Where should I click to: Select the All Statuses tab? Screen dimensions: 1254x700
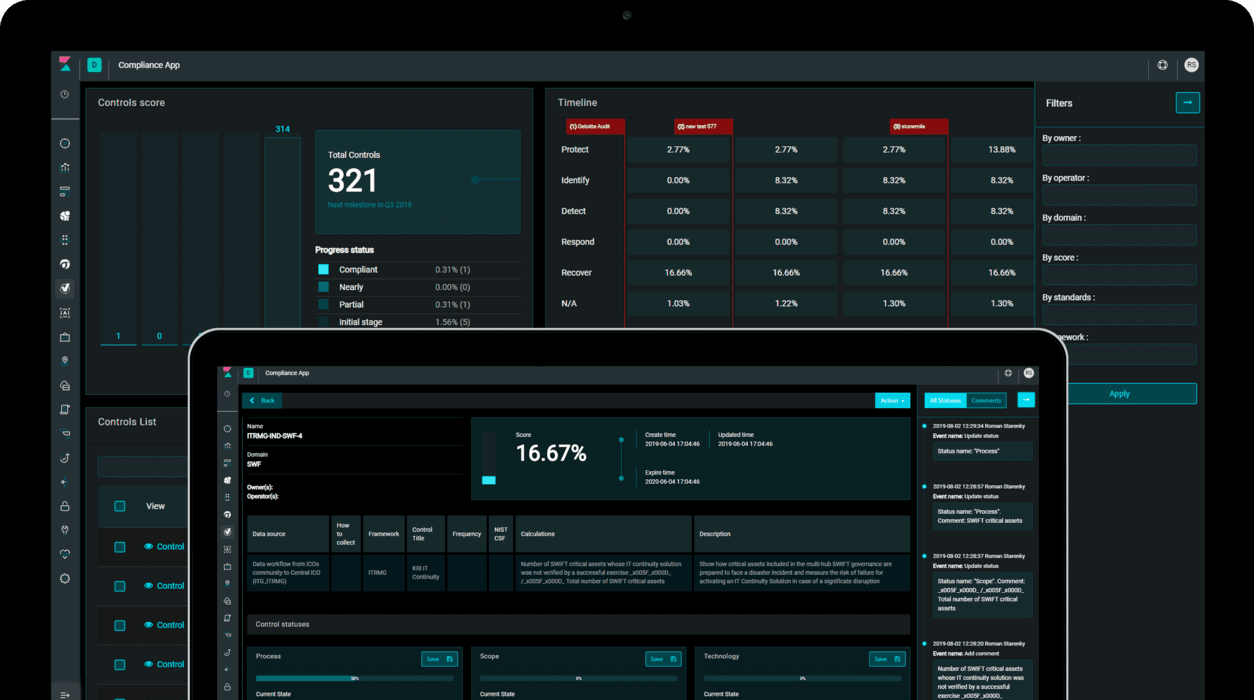point(945,400)
